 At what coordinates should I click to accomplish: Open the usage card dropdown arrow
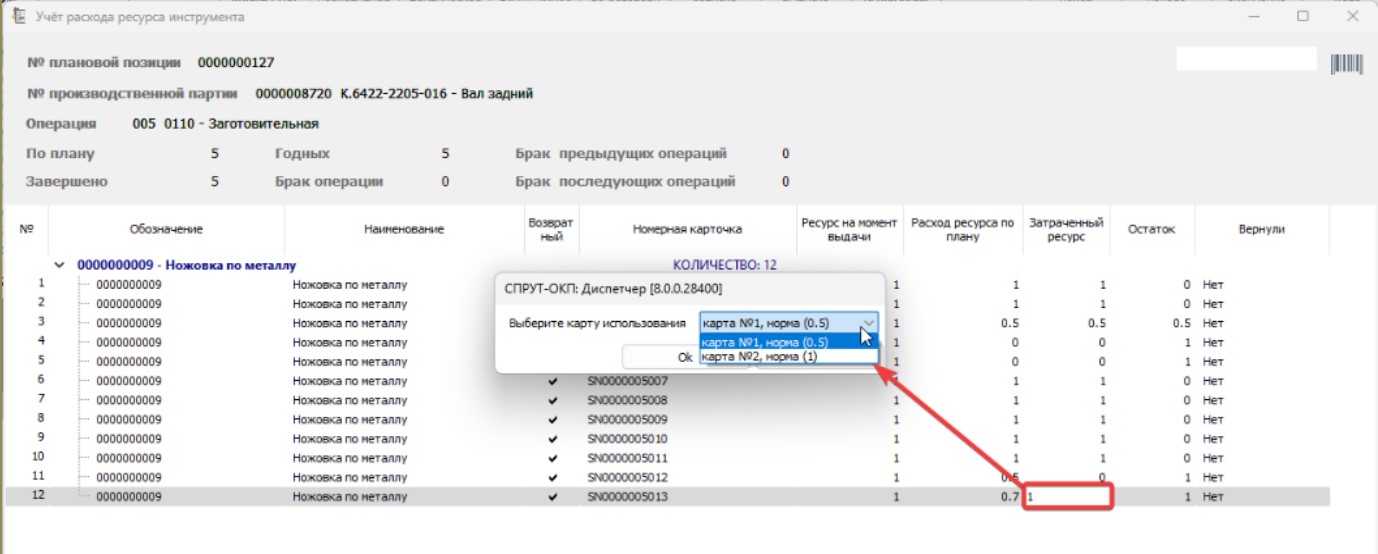(x=868, y=323)
